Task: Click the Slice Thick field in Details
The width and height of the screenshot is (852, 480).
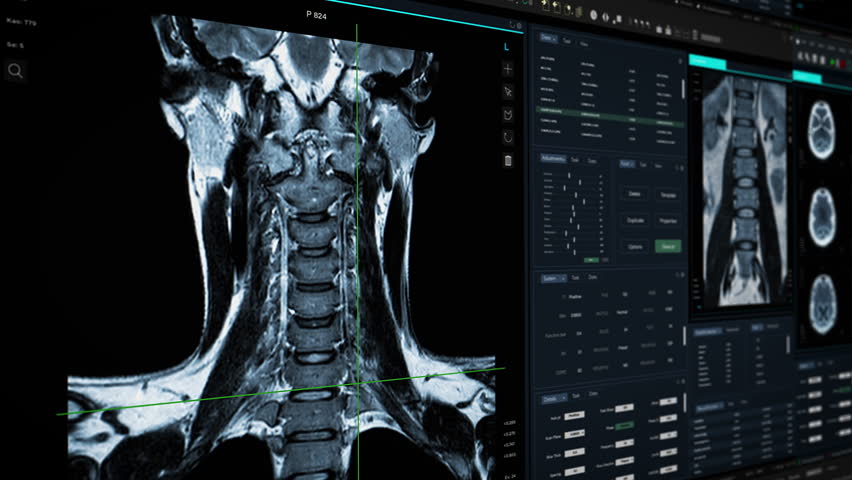Action: click(x=574, y=452)
